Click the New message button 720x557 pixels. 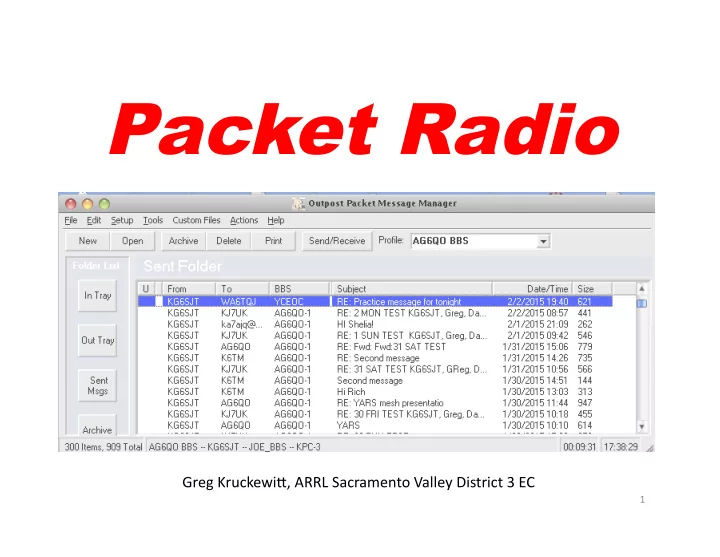point(88,241)
